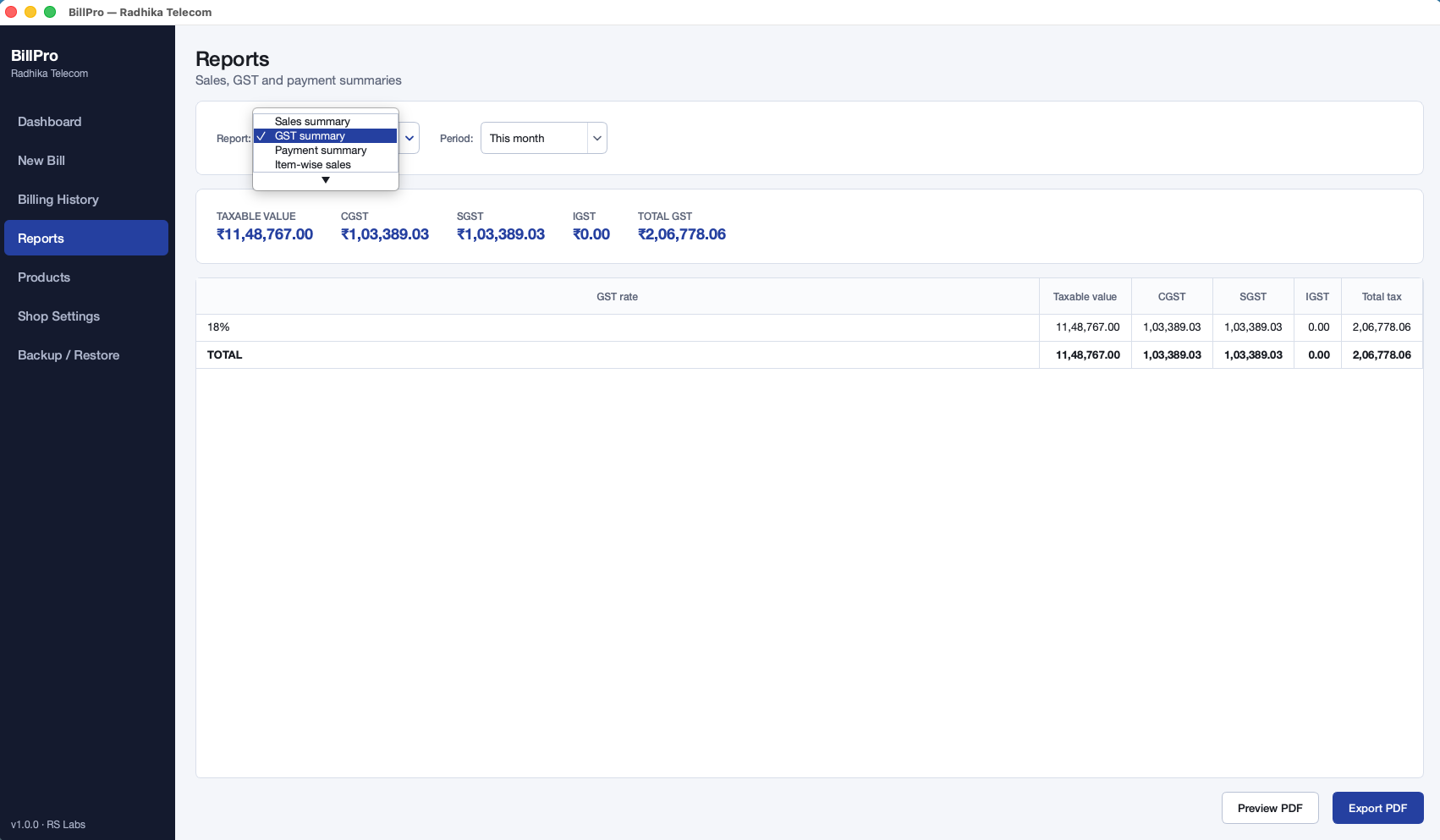Click the TOTAL row label
1440x840 pixels.
coord(225,355)
